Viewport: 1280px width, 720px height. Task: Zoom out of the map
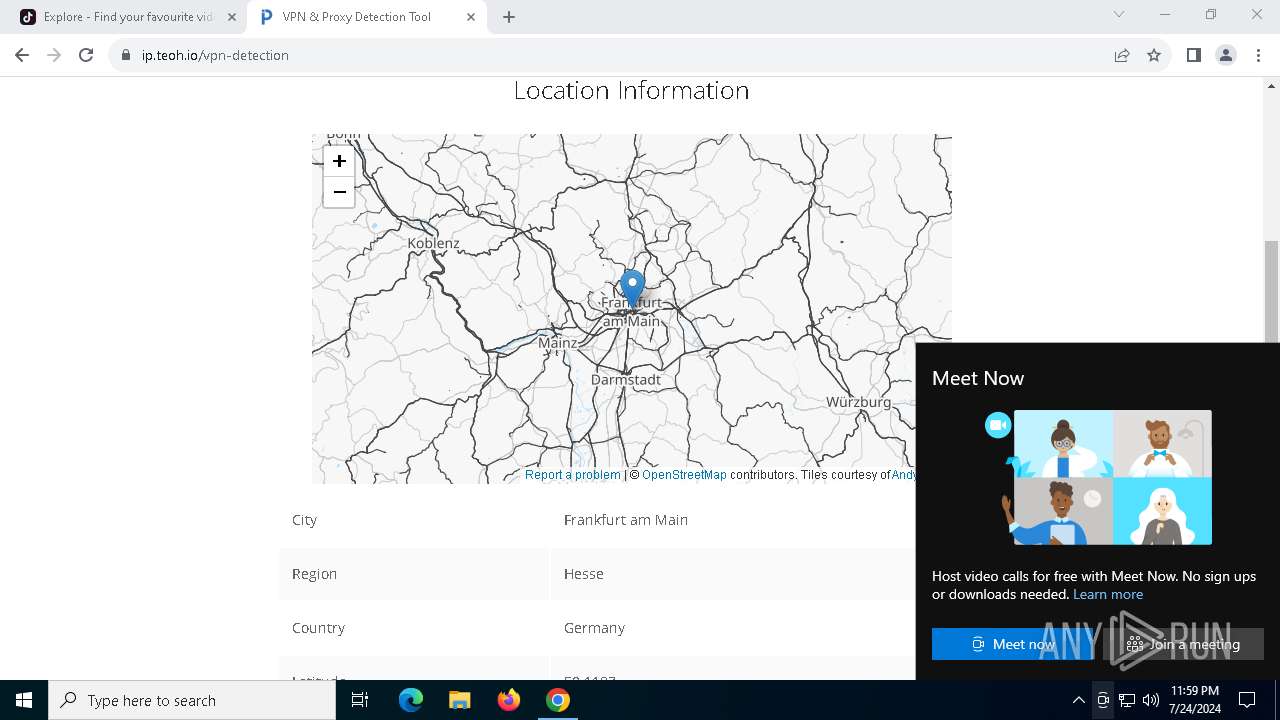pos(339,192)
